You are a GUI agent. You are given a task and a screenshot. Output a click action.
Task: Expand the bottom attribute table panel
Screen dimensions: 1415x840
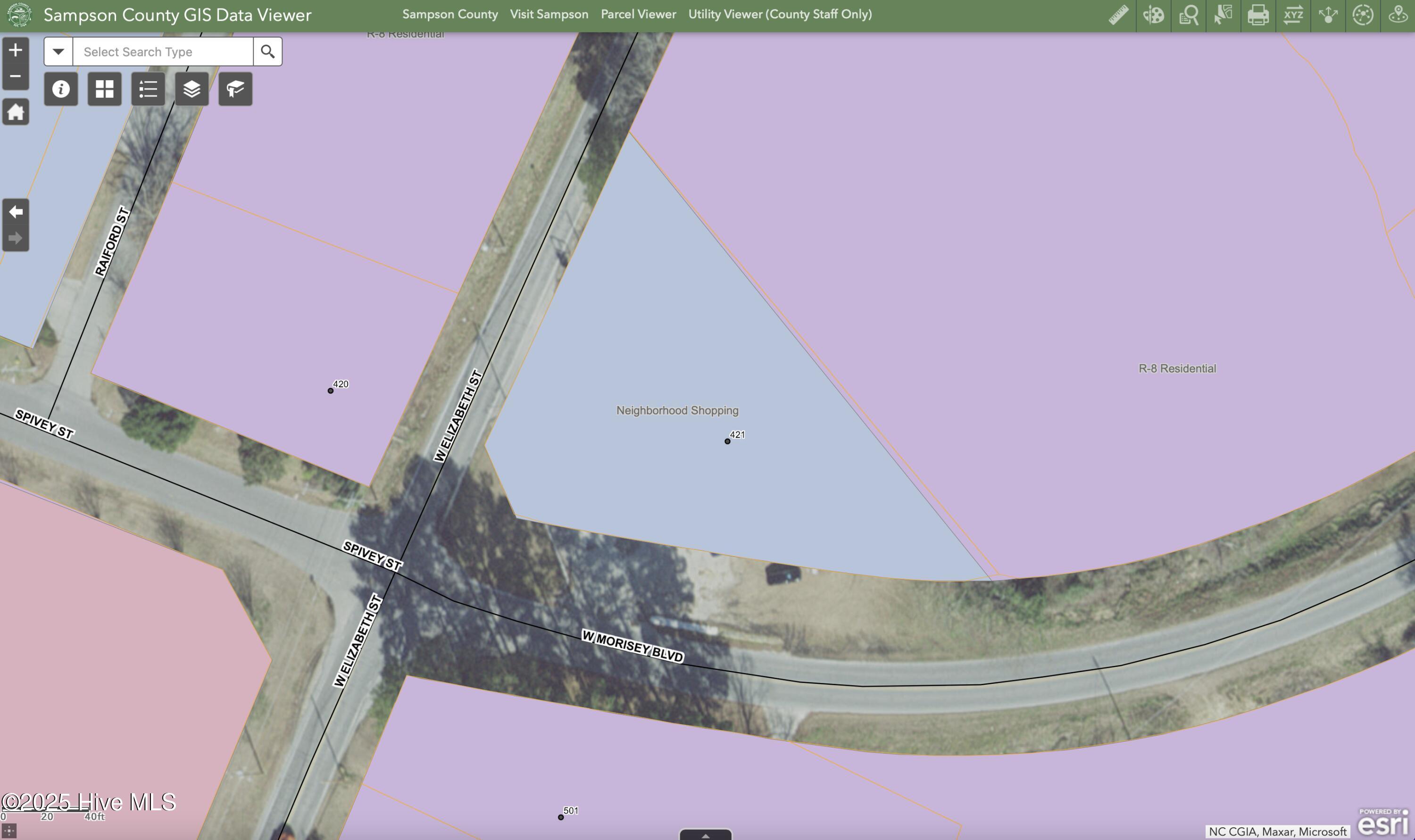pyautogui.click(x=705, y=835)
